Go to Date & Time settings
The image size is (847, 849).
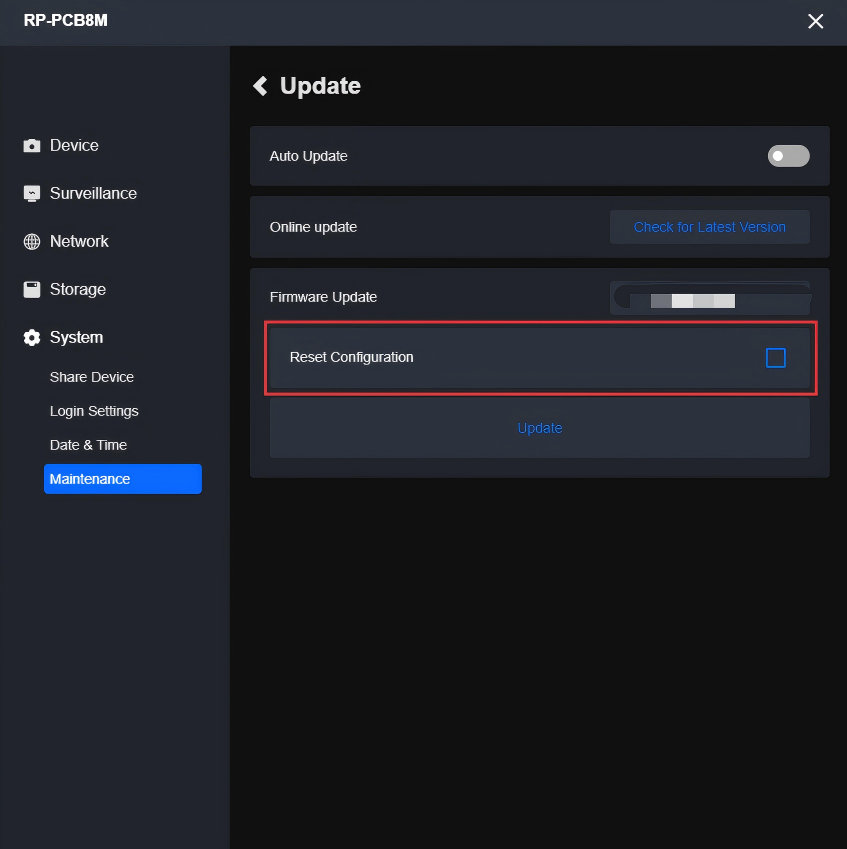tap(88, 445)
